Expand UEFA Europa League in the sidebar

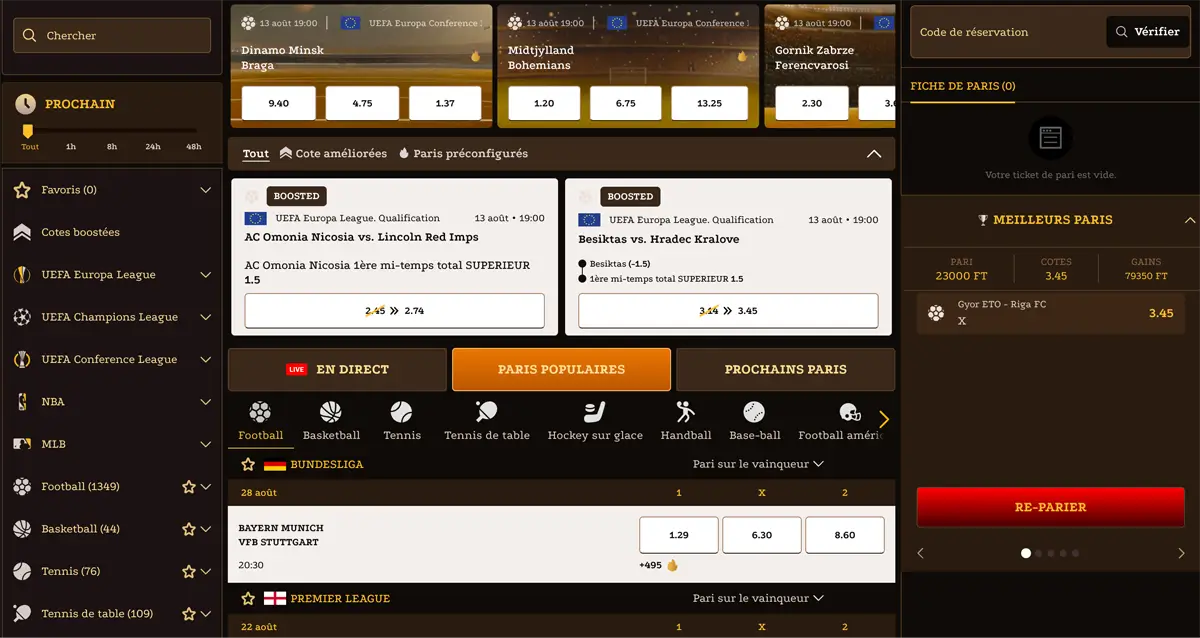click(206, 275)
